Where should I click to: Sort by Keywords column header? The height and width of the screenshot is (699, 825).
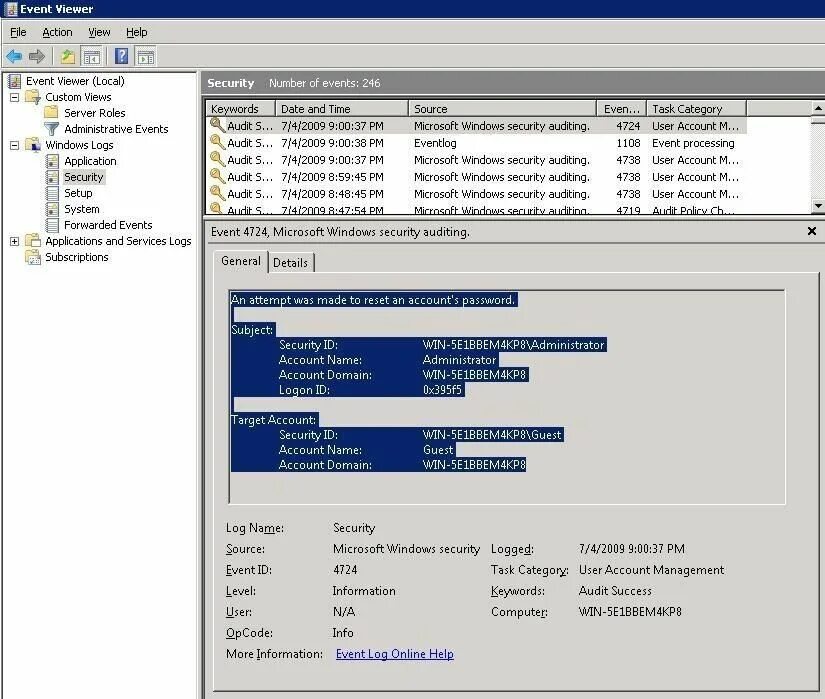coord(240,109)
